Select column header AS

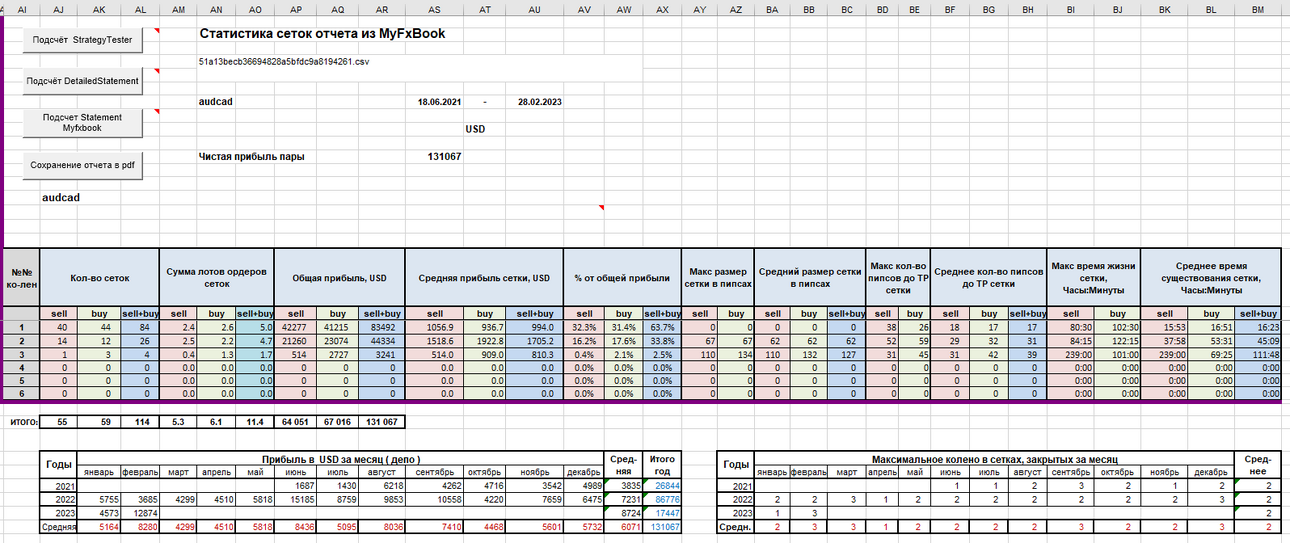coord(434,8)
